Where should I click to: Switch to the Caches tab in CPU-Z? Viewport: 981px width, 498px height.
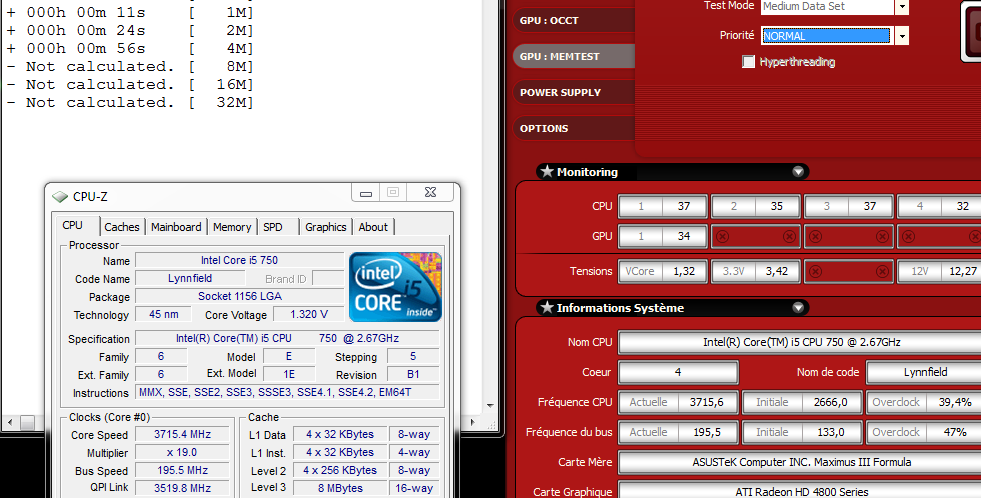point(122,227)
